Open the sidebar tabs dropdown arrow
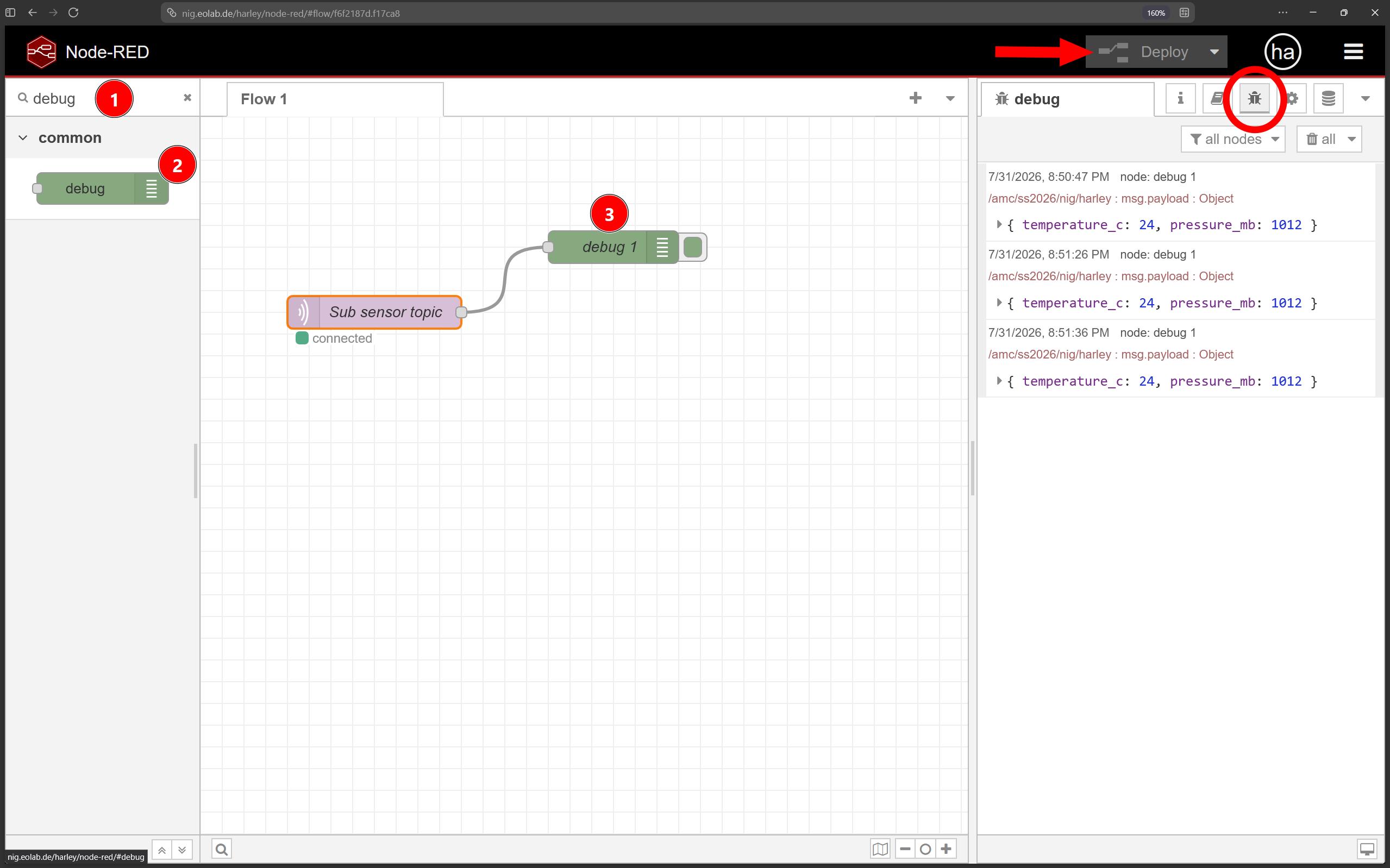 coord(1366,99)
